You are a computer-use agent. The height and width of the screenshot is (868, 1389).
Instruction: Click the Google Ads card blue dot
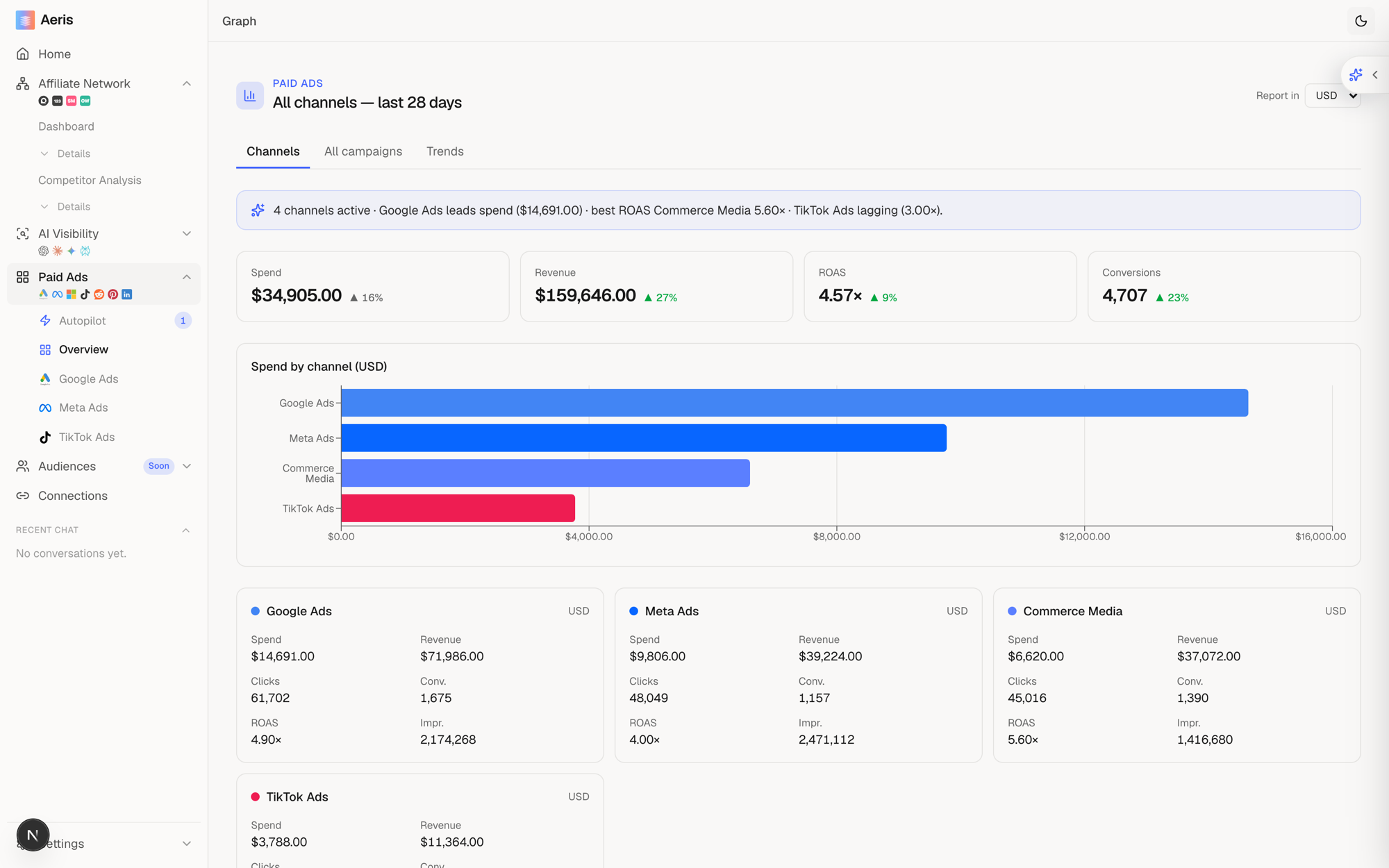click(x=256, y=612)
